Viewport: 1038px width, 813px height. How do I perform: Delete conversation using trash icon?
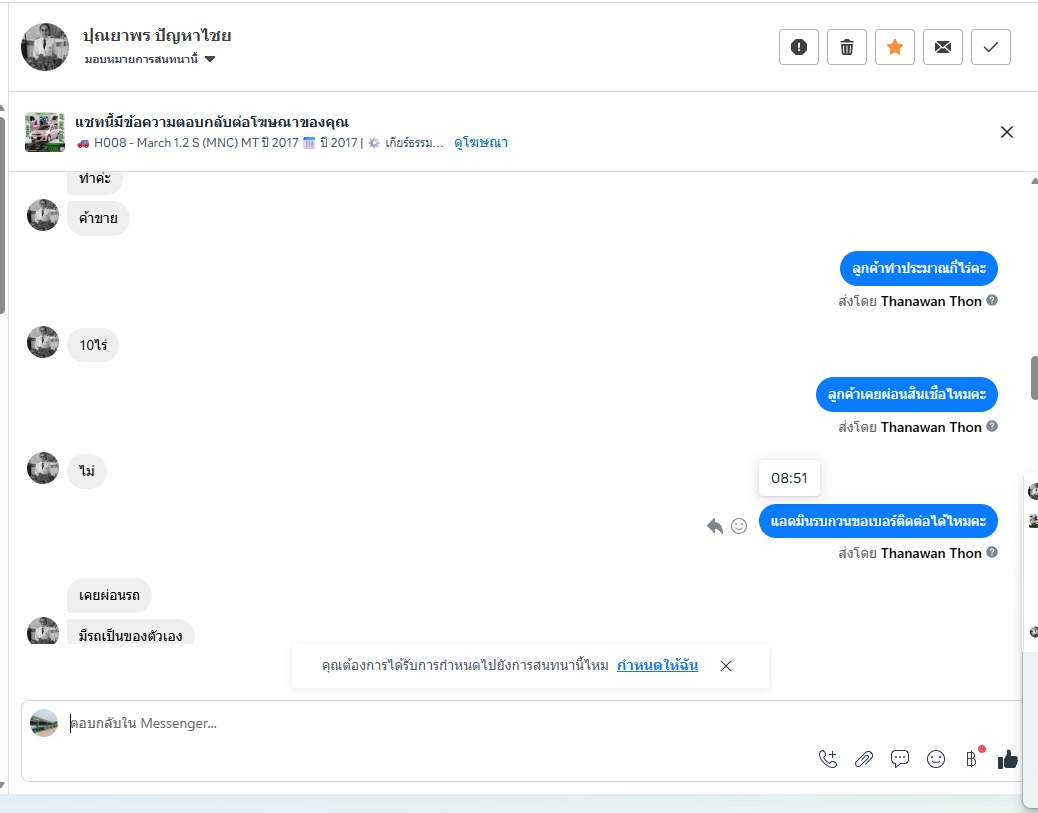(x=847, y=47)
